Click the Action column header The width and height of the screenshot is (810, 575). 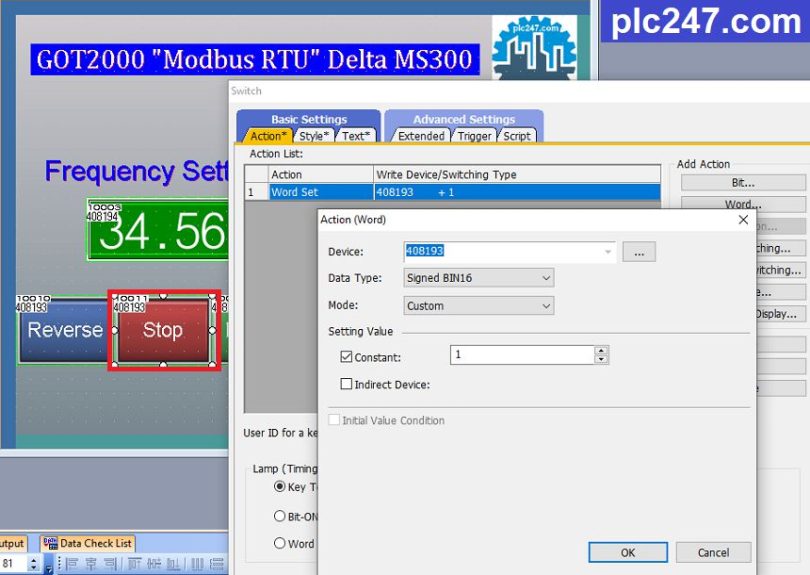pos(320,175)
